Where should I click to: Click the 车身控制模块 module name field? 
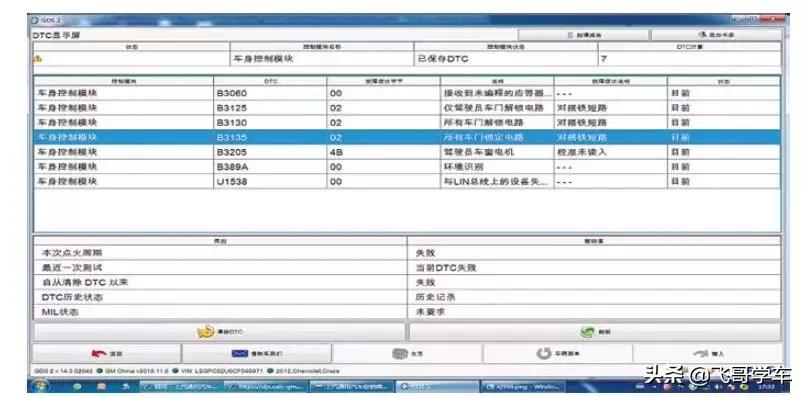pyautogui.click(x=322, y=59)
